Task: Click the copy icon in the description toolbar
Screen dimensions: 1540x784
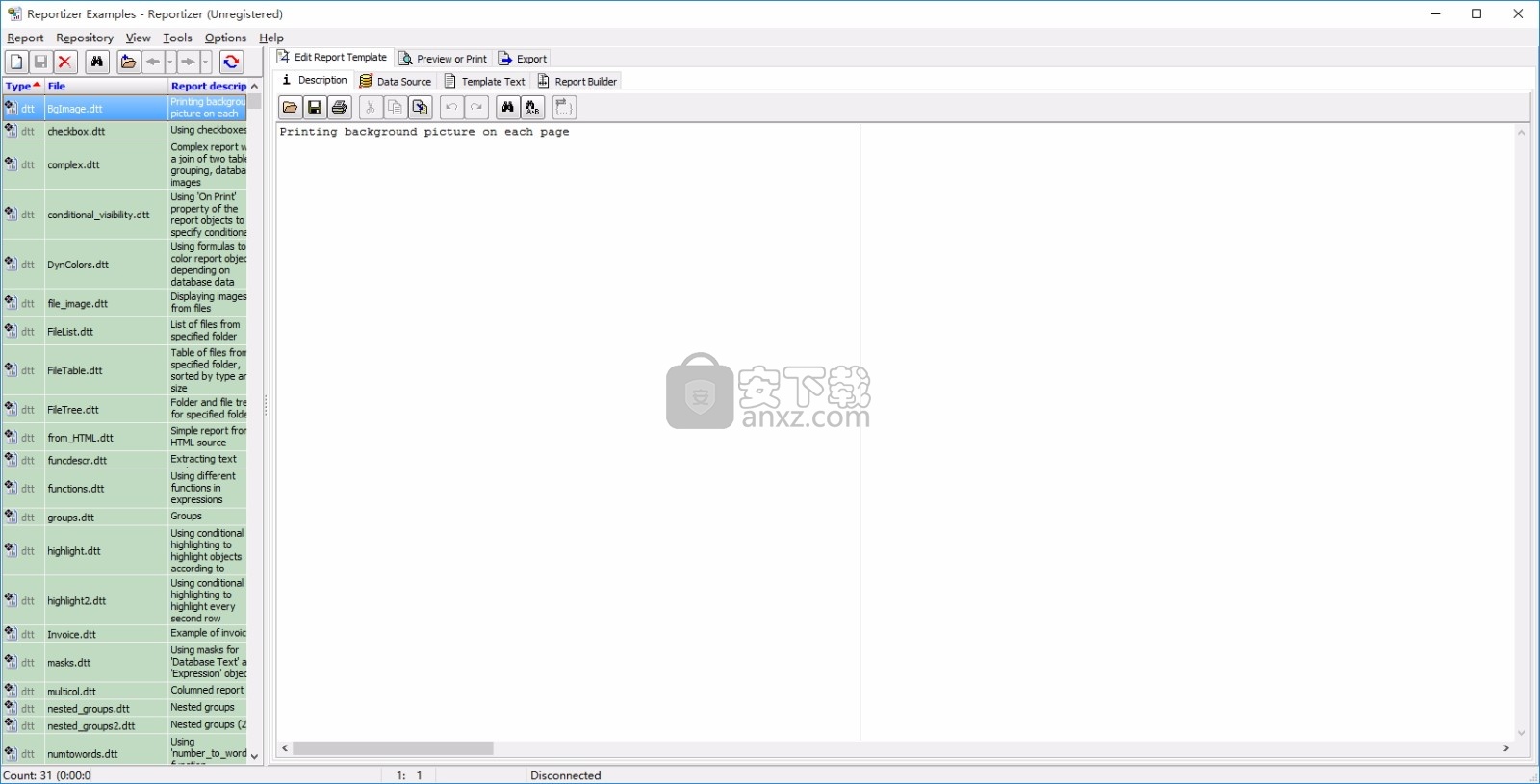Action: [x=395, y=108]
